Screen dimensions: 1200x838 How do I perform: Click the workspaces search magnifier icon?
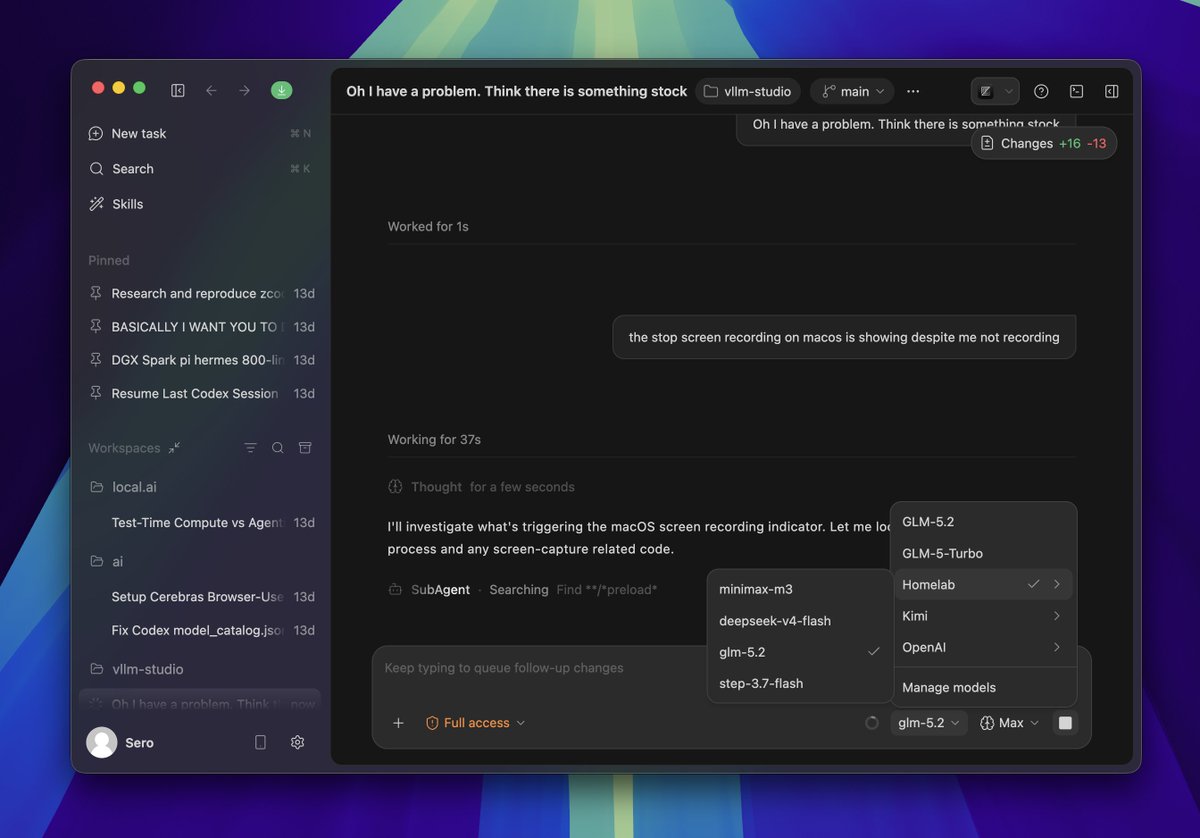(278, 448)
